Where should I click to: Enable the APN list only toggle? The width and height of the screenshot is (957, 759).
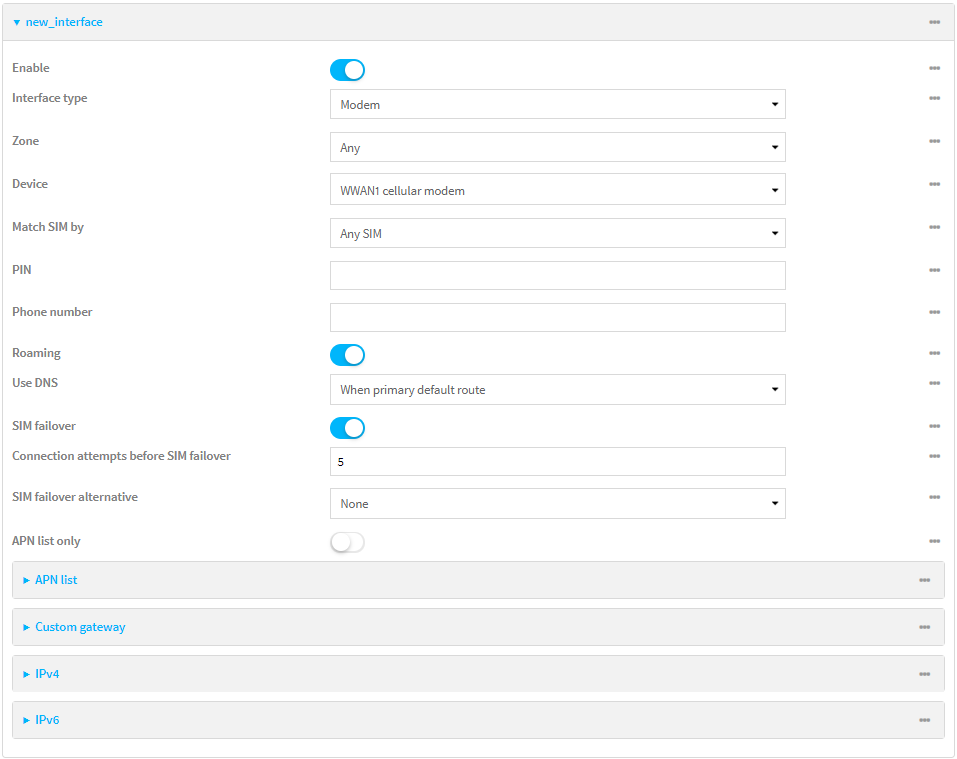click(347, 542)
